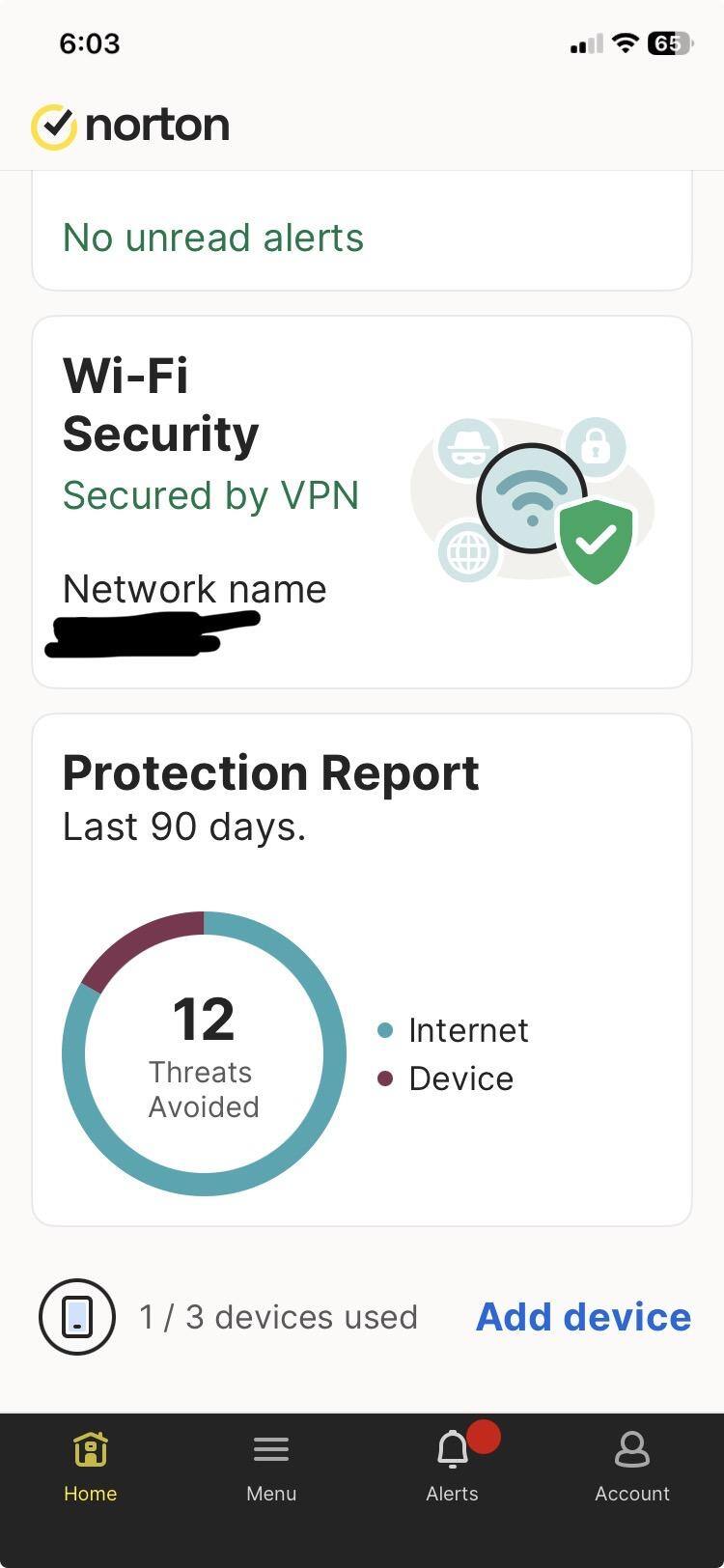Open the Wi-Fi Security heading
This screenshot has height=1568, width=724.
click(160, 406)
